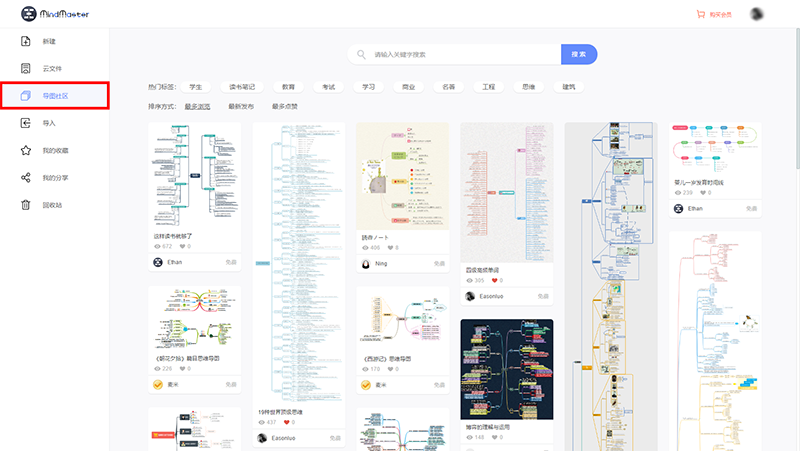Image resolution: width=800 pixels, height=451 pixels.
Task: Click 麦米 avatar under 《朝花夕拾》 card
Action: [158, 385]
